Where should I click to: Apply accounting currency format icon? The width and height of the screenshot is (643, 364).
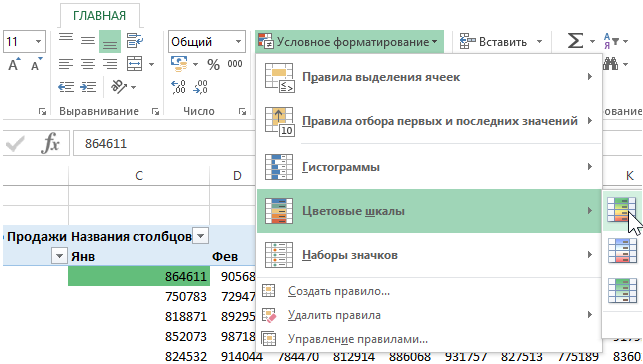point(179,64)
